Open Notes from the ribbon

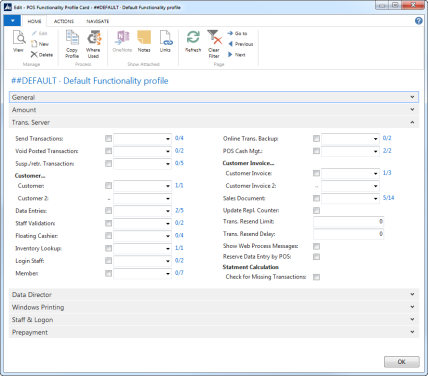[144, 38]
